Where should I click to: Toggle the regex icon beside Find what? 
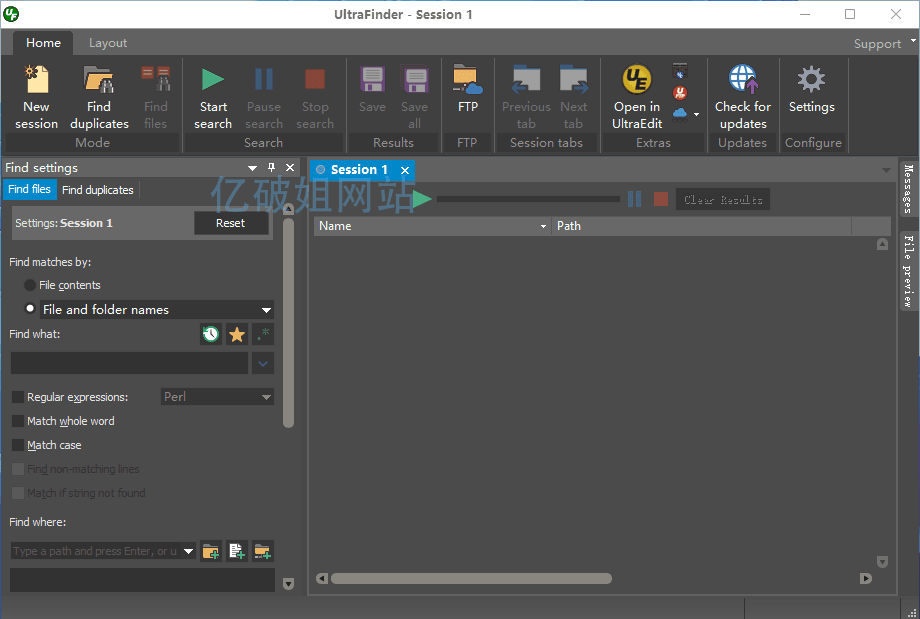[x=263, y=334]
